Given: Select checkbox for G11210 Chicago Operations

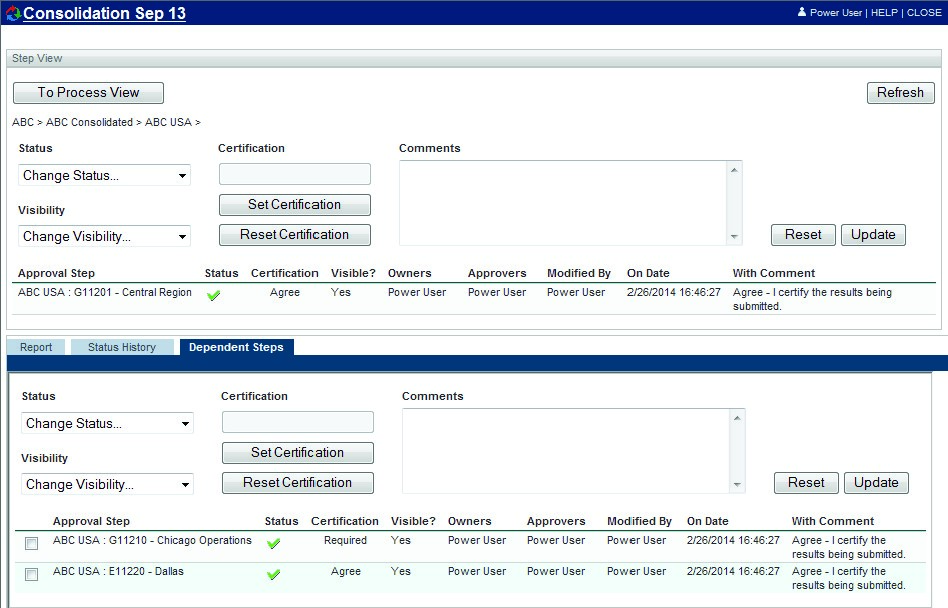Looking at the screenshot, I should [x=32, y=543].
